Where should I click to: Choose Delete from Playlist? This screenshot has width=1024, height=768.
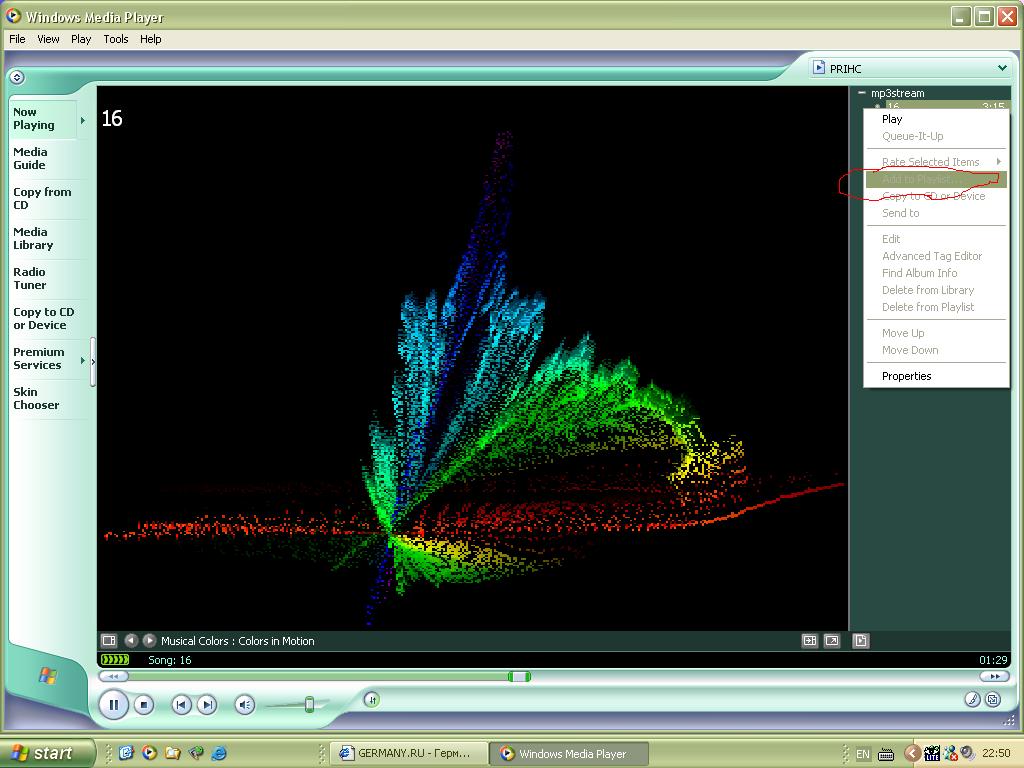point(936,307)
